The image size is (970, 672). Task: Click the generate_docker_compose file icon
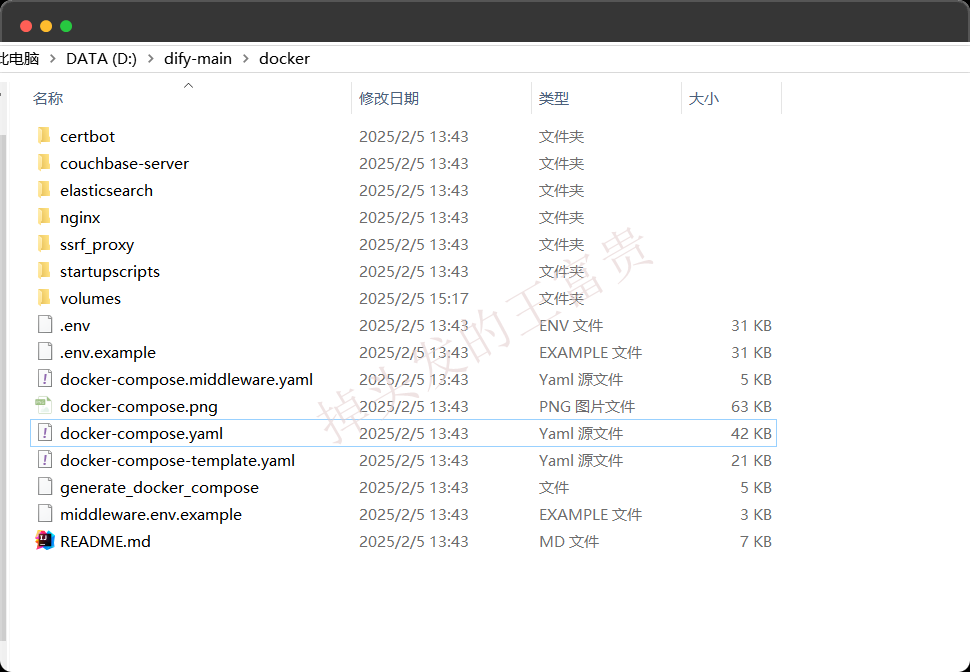[45, 487]
